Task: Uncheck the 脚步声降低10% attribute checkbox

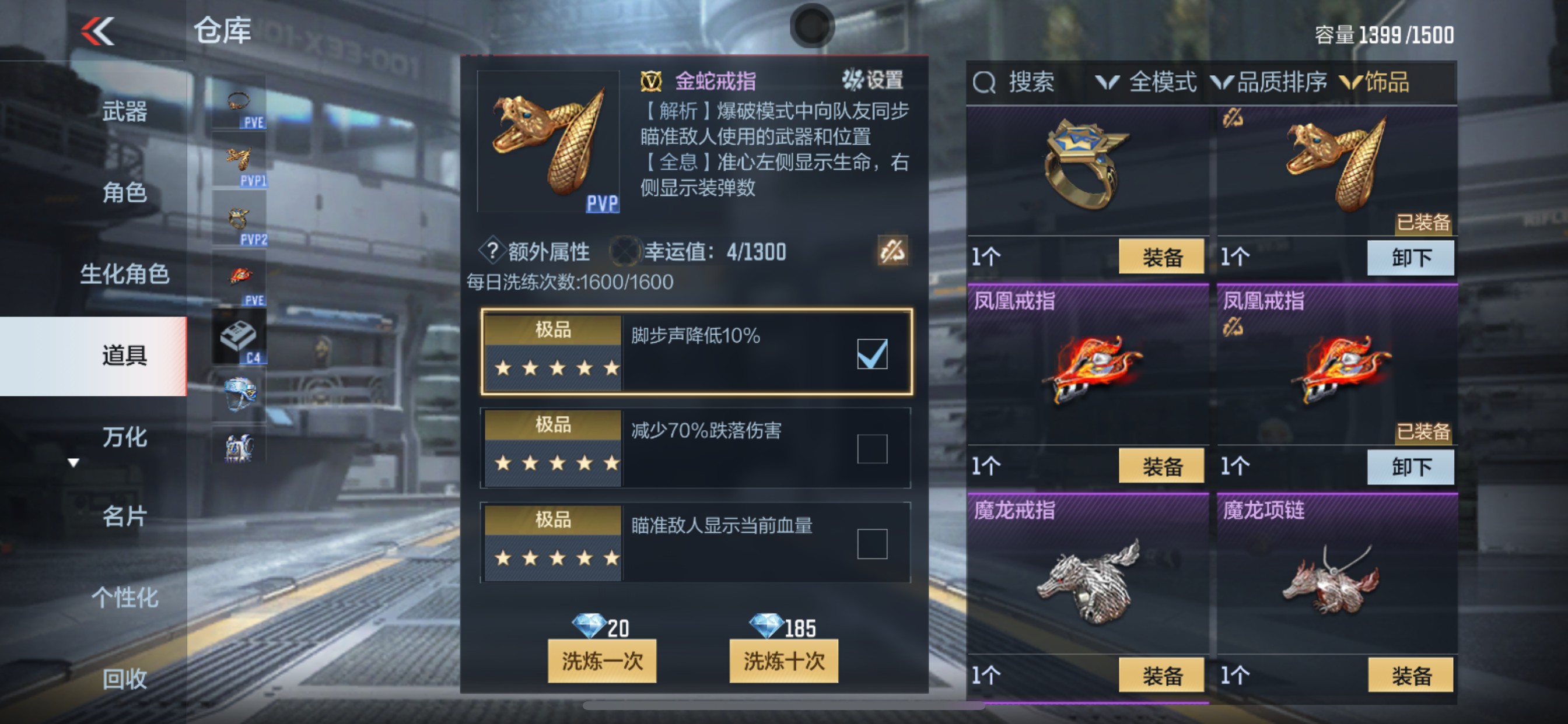Action: click(871, 353)
